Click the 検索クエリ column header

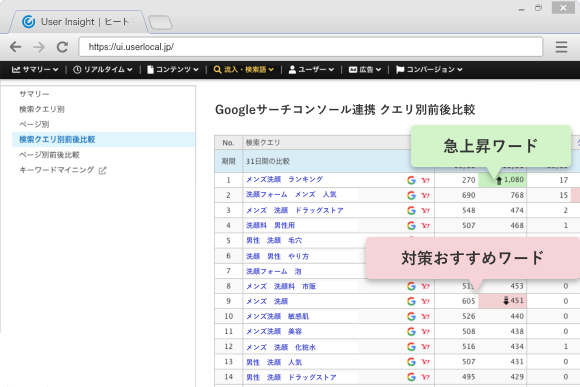263,142
